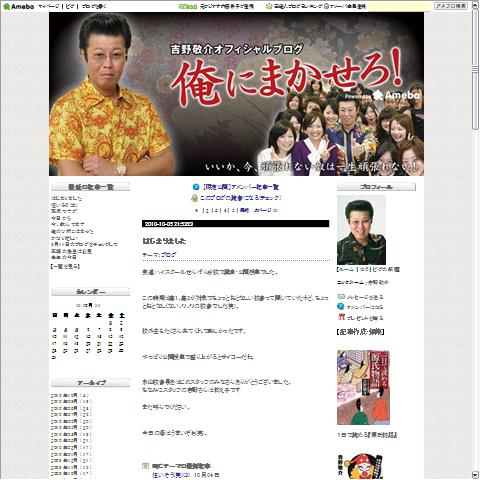Viewport: 480px width, 480px height.
Task: Open the アメンバー記事一覧 link
Action: coord(241,187)
